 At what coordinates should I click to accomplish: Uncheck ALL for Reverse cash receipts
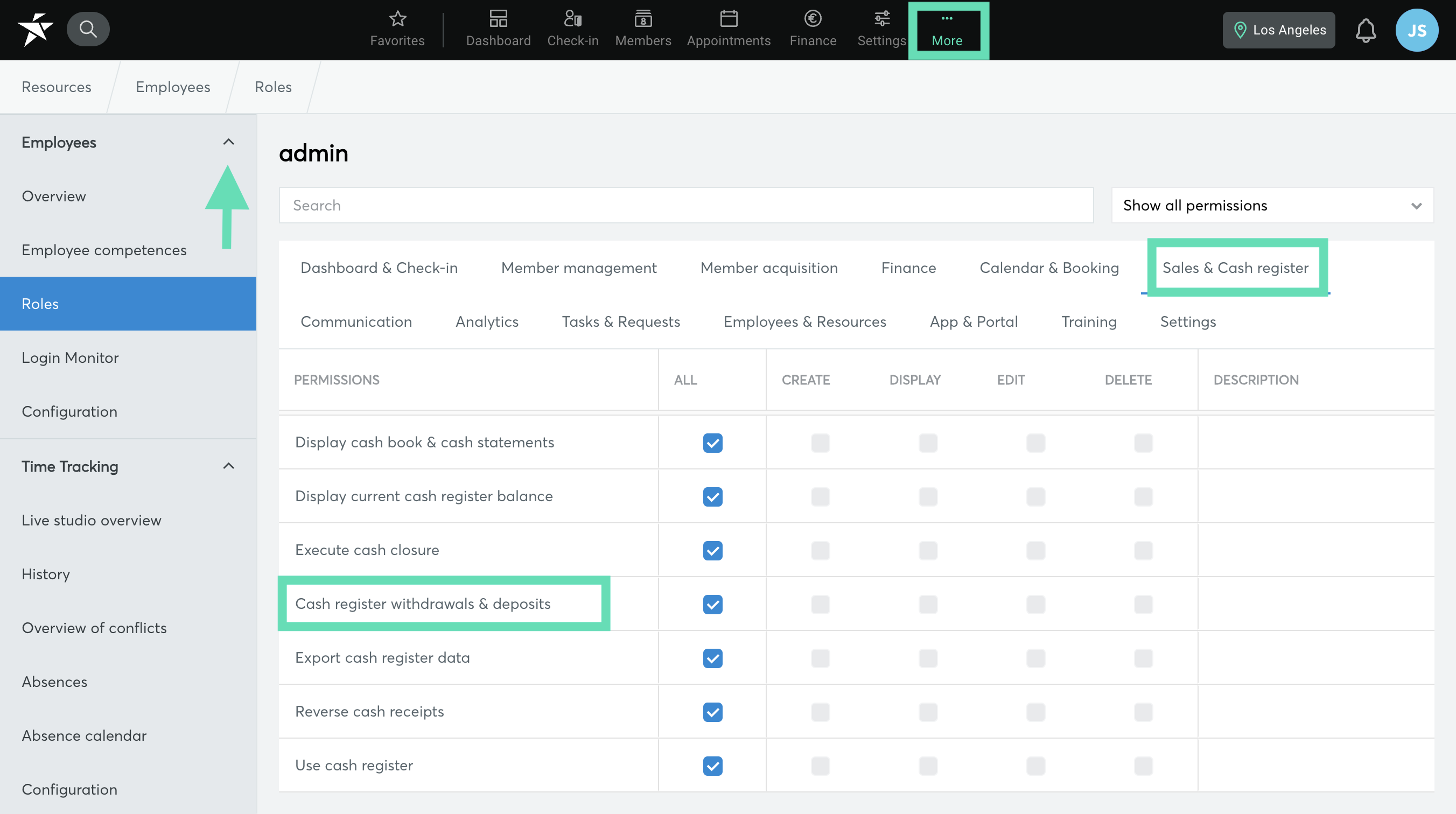click(712, 712)
